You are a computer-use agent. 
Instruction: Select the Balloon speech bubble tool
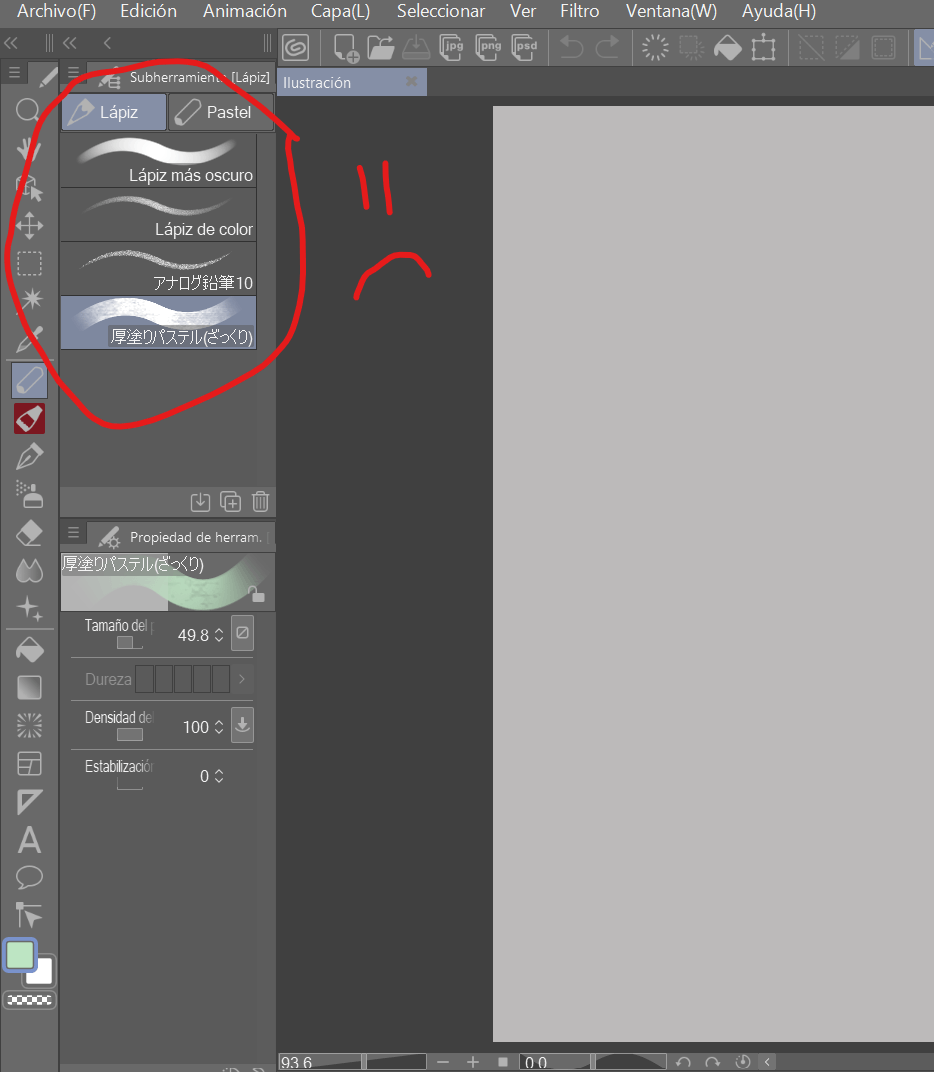[x=29, y=877]
